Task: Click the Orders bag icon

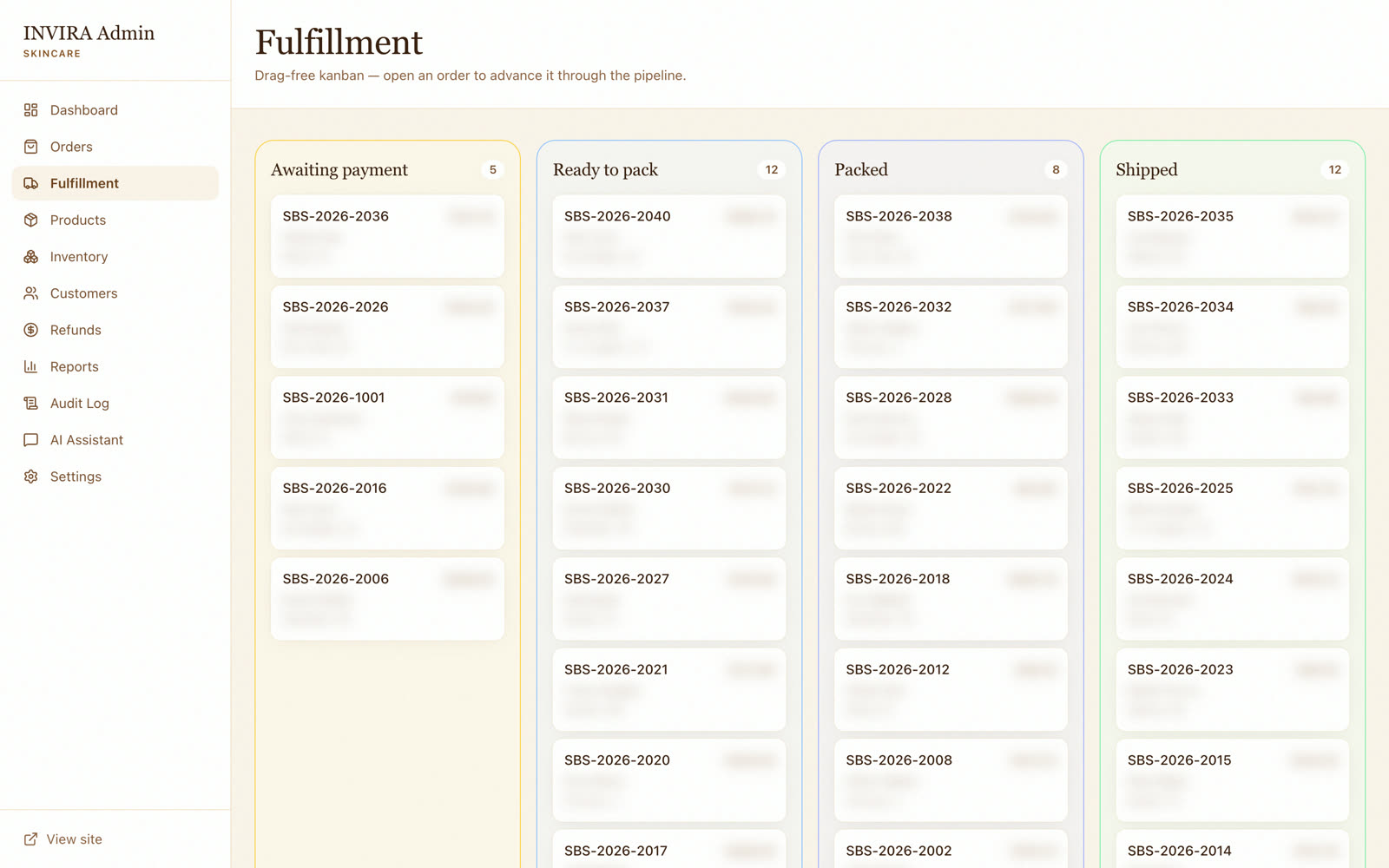Action: tap(31, 147)
